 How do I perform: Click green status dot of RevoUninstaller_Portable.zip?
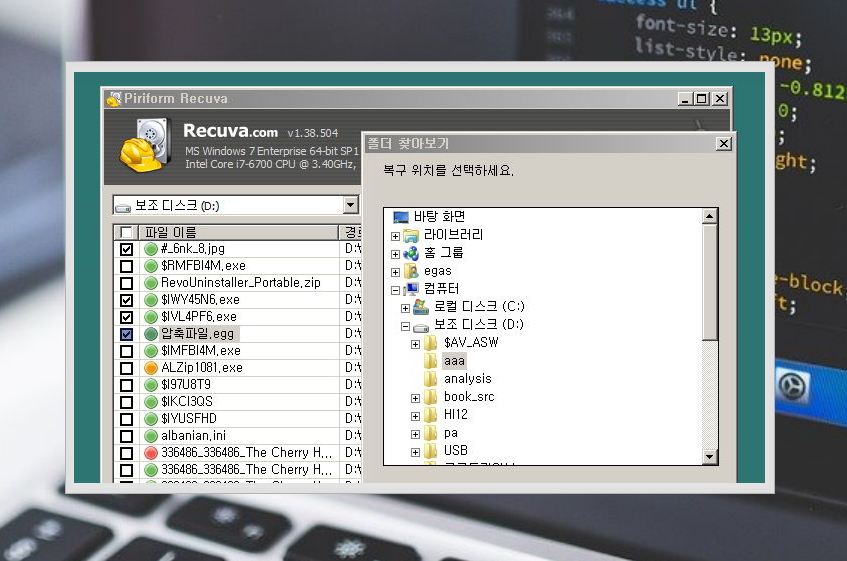(151, 283)
